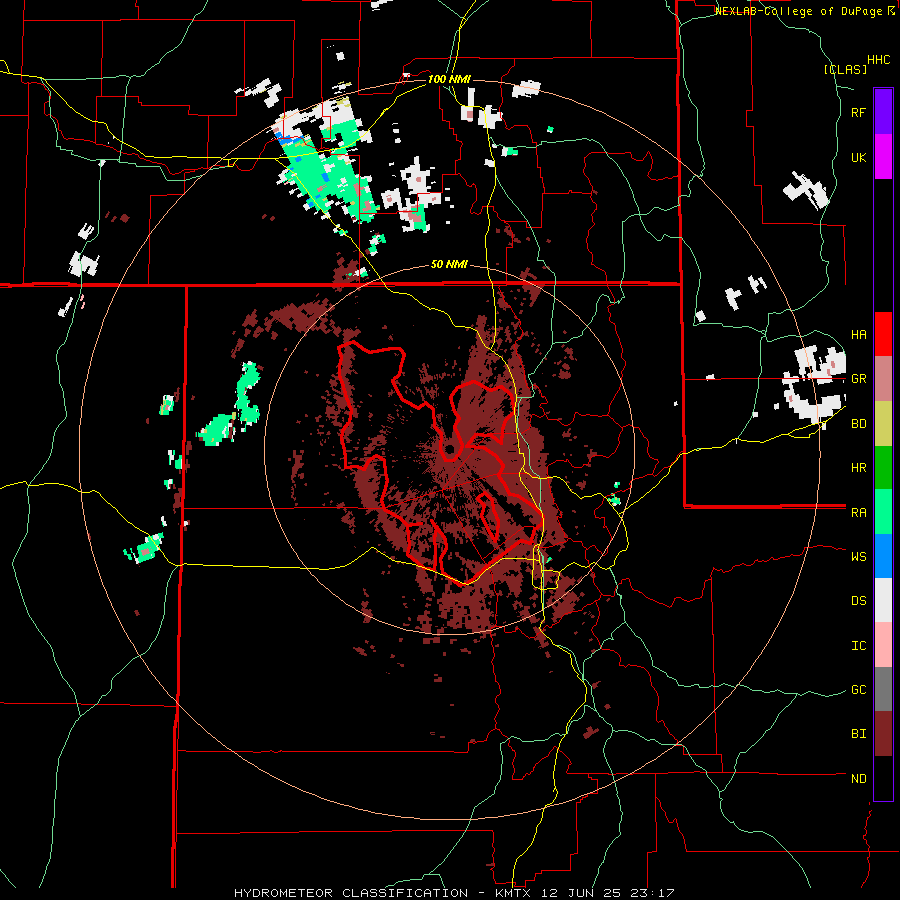Click the magenta UK legend color swatch
900x900 pixels.
point(883,157)
